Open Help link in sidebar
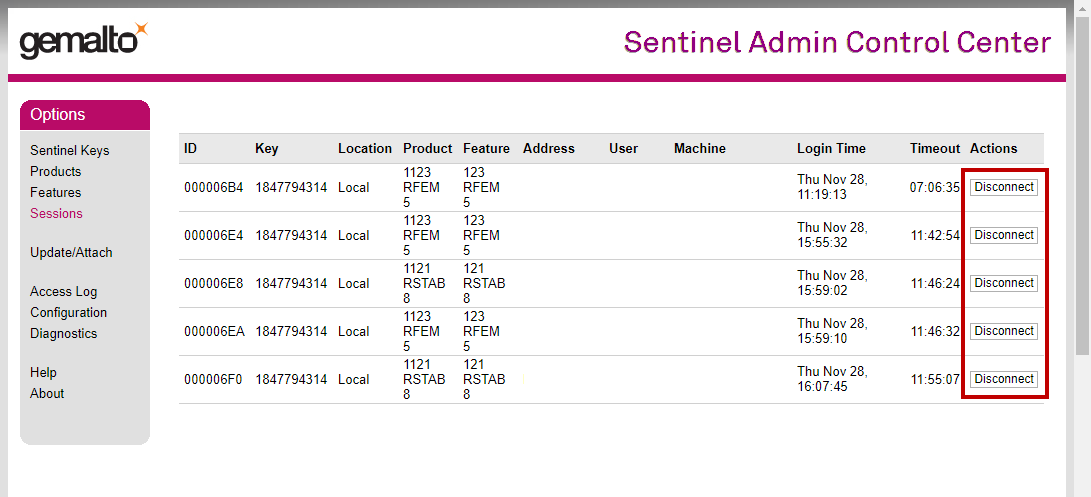1091x497 pixels. click(x=43, y=373)
